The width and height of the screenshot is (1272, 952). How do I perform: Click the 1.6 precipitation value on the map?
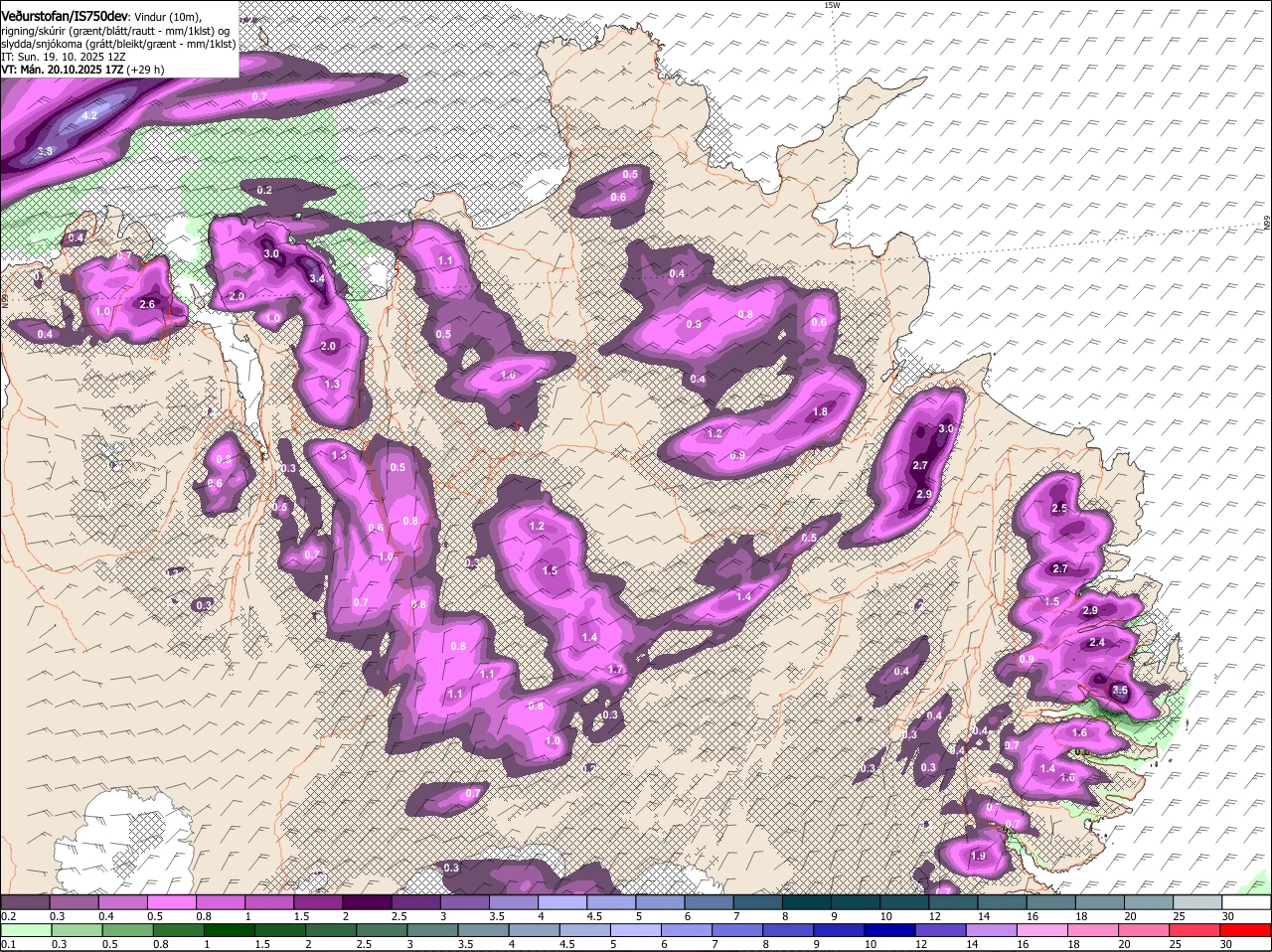[1080, 732]
